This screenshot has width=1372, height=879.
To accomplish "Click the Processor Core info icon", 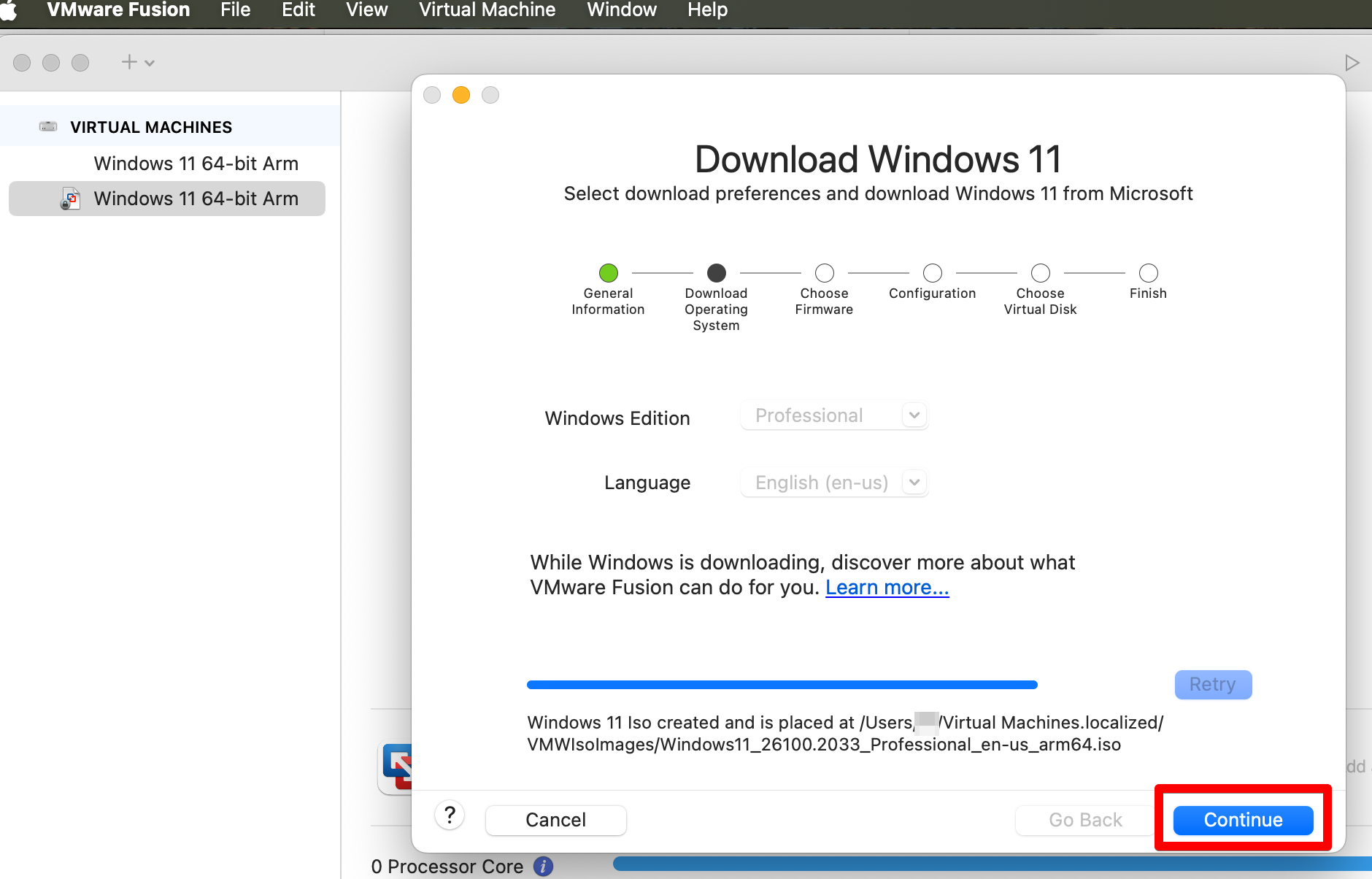I will (543, 867).
